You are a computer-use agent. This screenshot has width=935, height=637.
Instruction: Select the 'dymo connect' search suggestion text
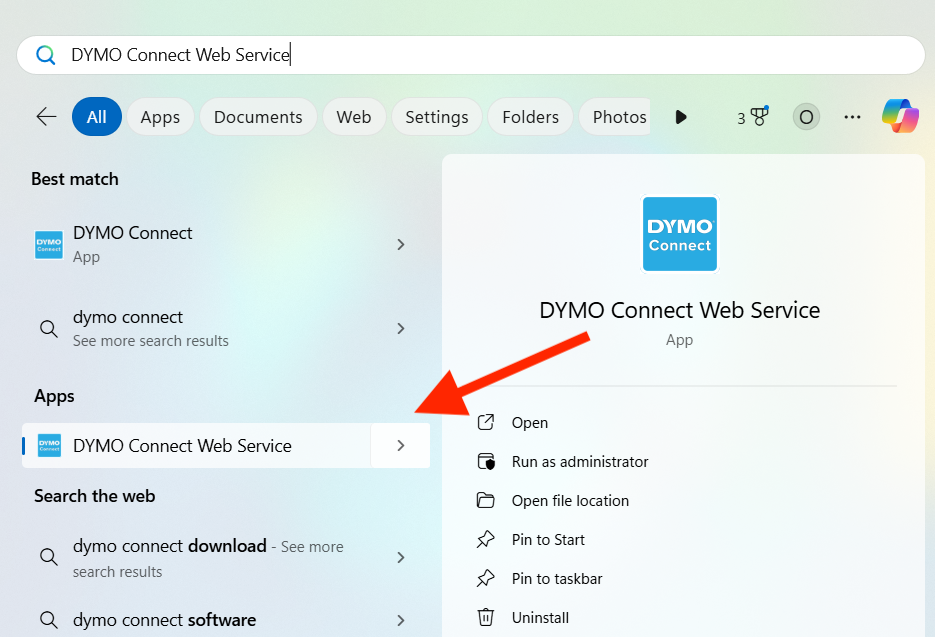pos(128,317)
